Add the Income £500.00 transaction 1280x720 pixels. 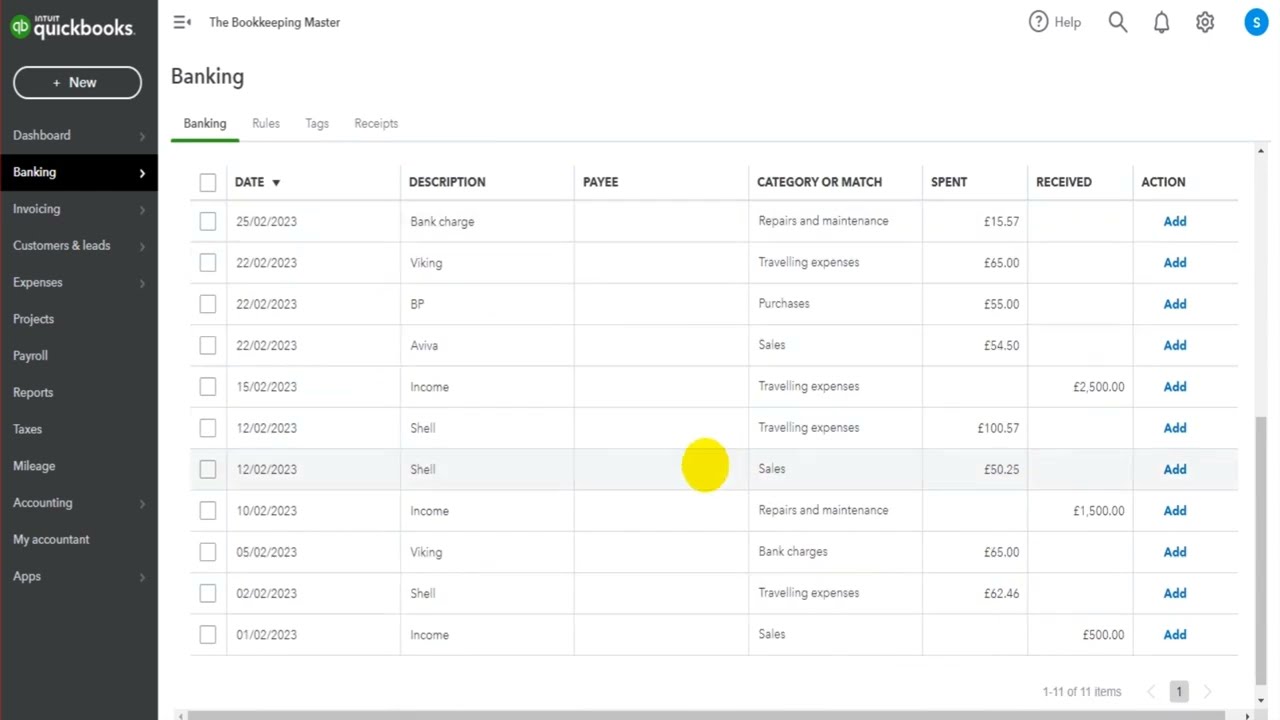tap(1175, 634)
